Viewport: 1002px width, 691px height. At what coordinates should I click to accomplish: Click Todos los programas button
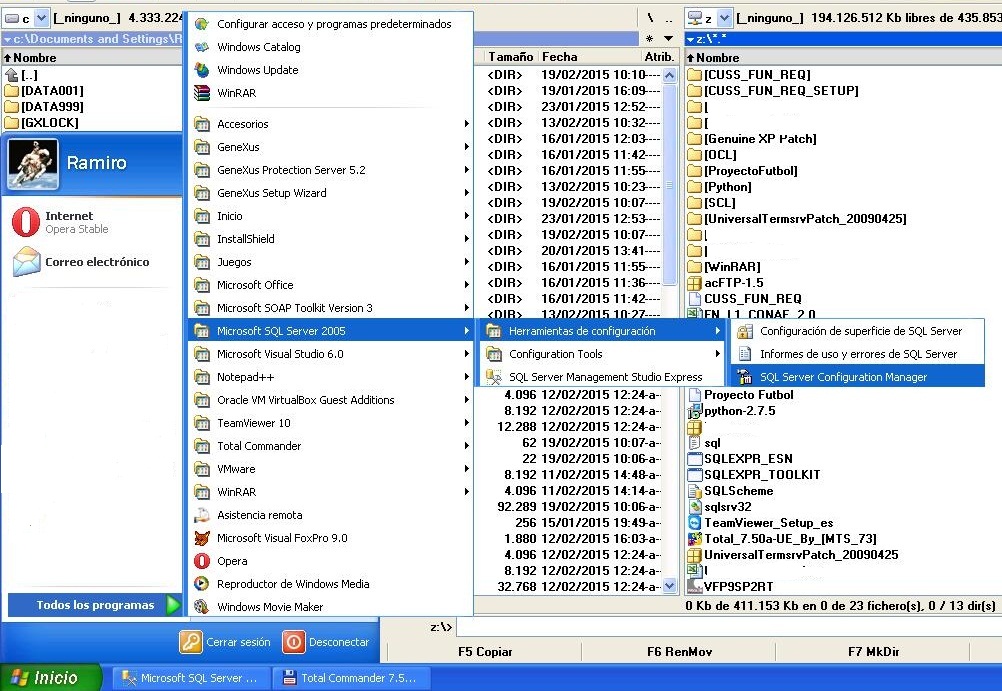95,605
